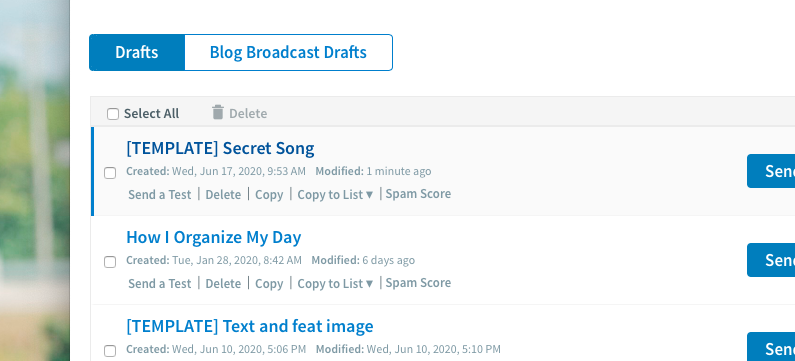Expand Copy to List for Secret Song
This screenshot has height=361, width=795.
pyautogui.click(x=335, y=195)
